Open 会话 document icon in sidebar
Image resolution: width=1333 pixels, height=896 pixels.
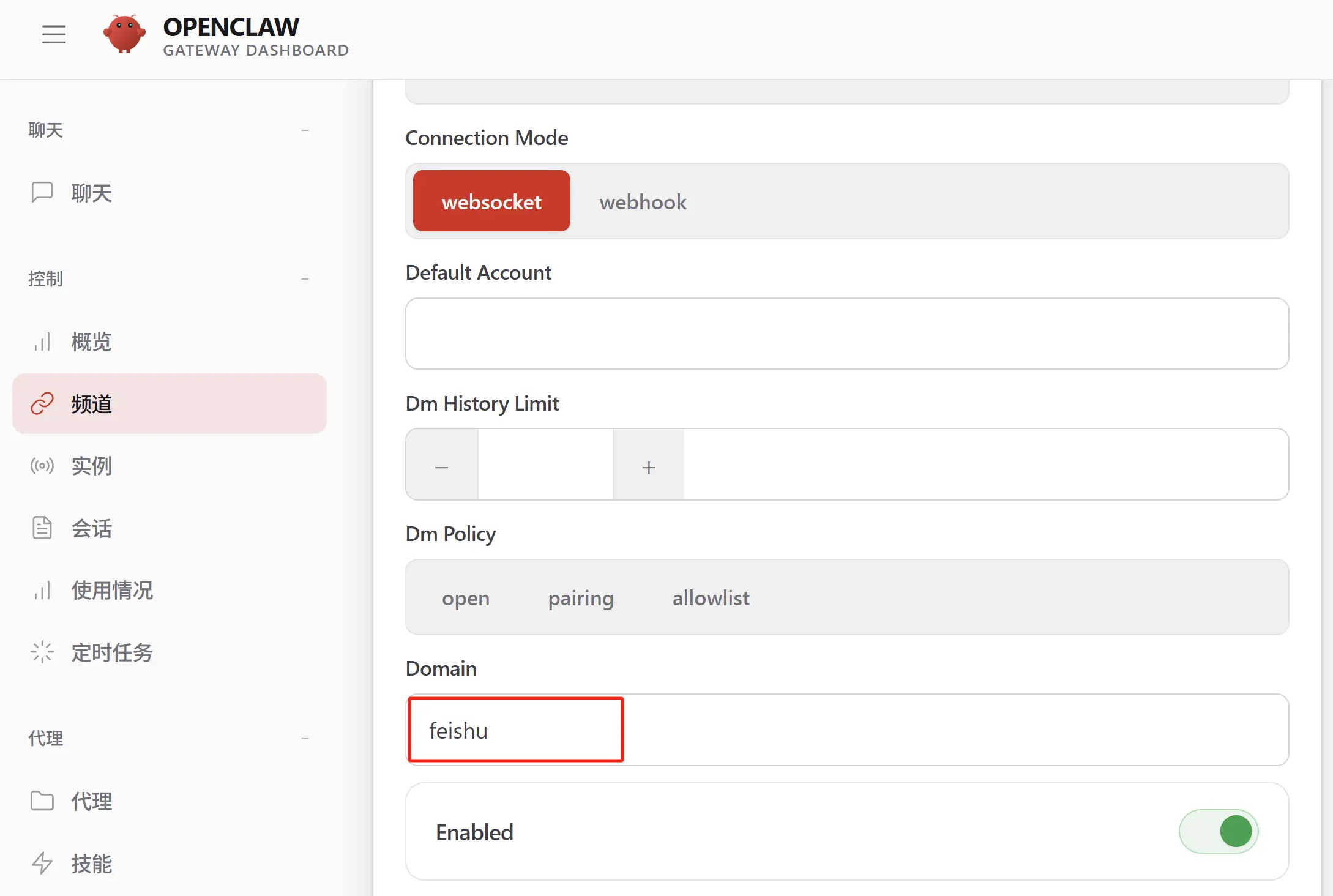42,528
